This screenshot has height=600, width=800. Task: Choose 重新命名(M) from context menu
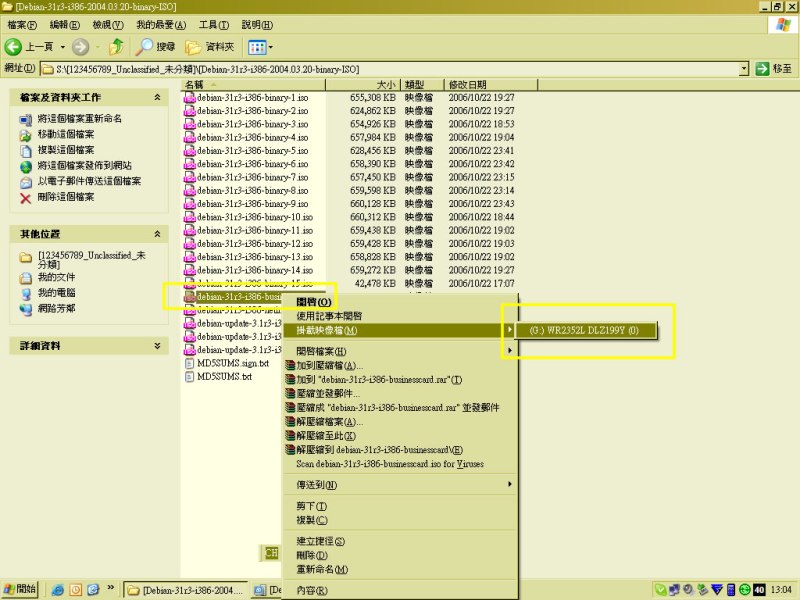click(x=401, y=569)
